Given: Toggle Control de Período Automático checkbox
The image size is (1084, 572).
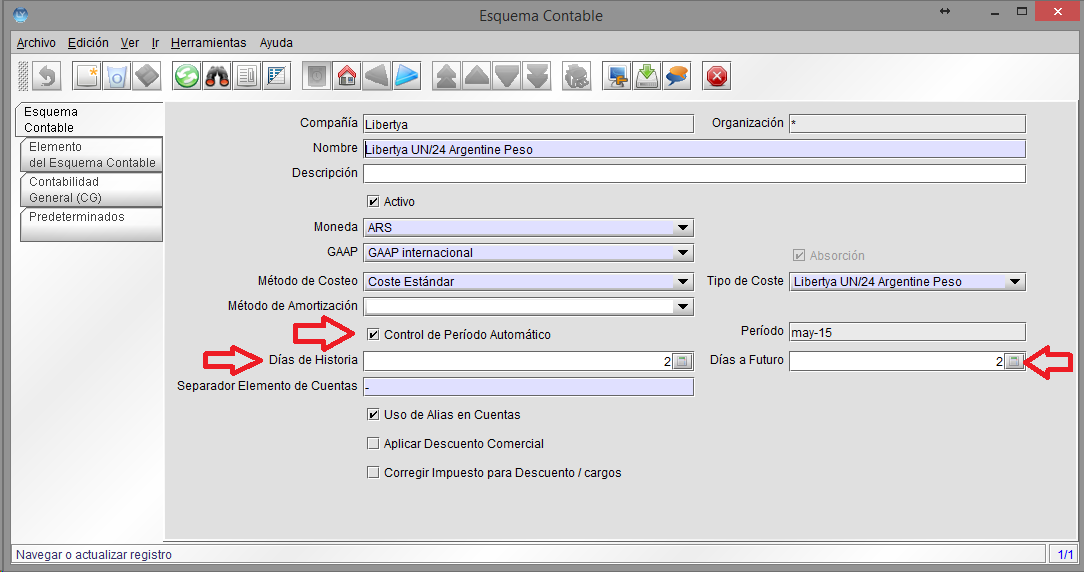Looking at the screenshot, I should 374,335.
